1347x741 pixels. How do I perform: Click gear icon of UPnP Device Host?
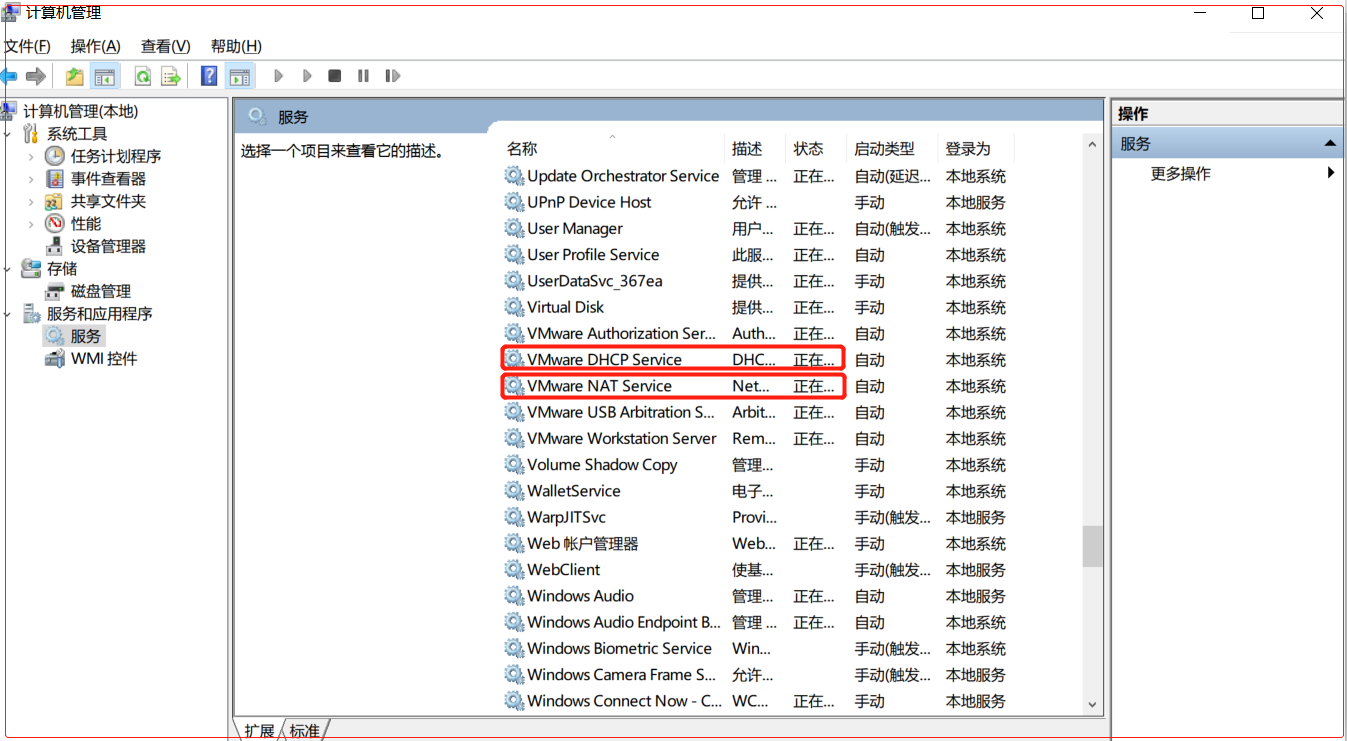click(x=514, y=202)
